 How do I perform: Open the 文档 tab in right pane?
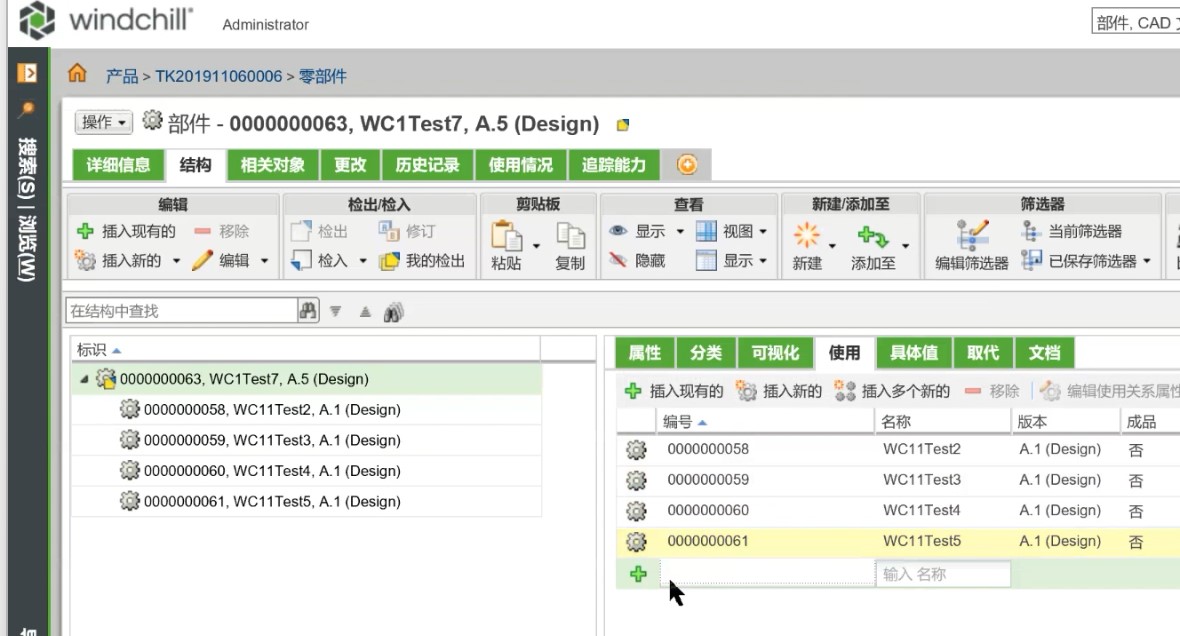1045,352
